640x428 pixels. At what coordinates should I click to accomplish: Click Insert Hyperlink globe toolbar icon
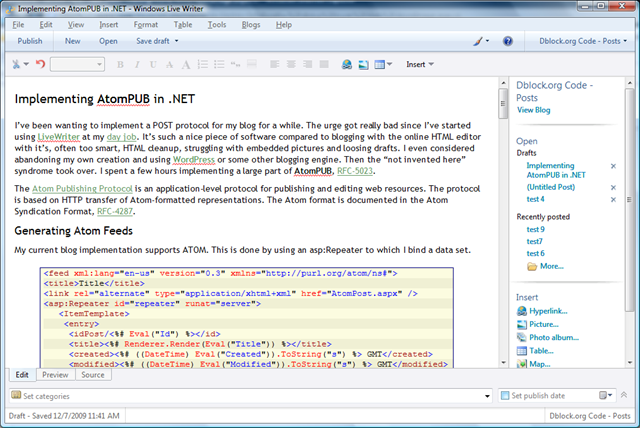(x=347, y=64)
